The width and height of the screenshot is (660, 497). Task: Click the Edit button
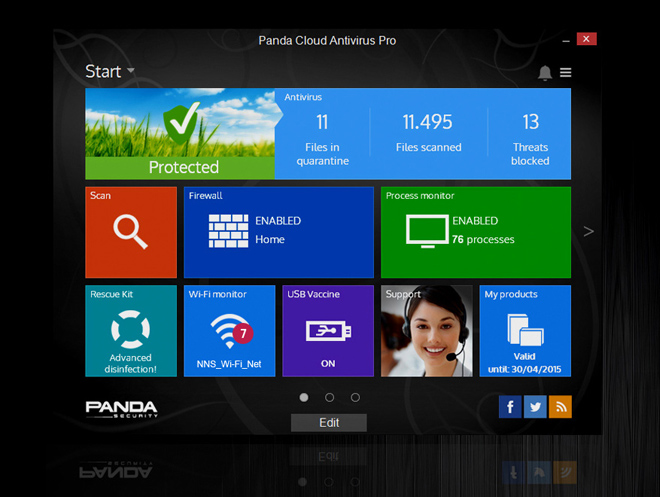click(x=329, y=423)
